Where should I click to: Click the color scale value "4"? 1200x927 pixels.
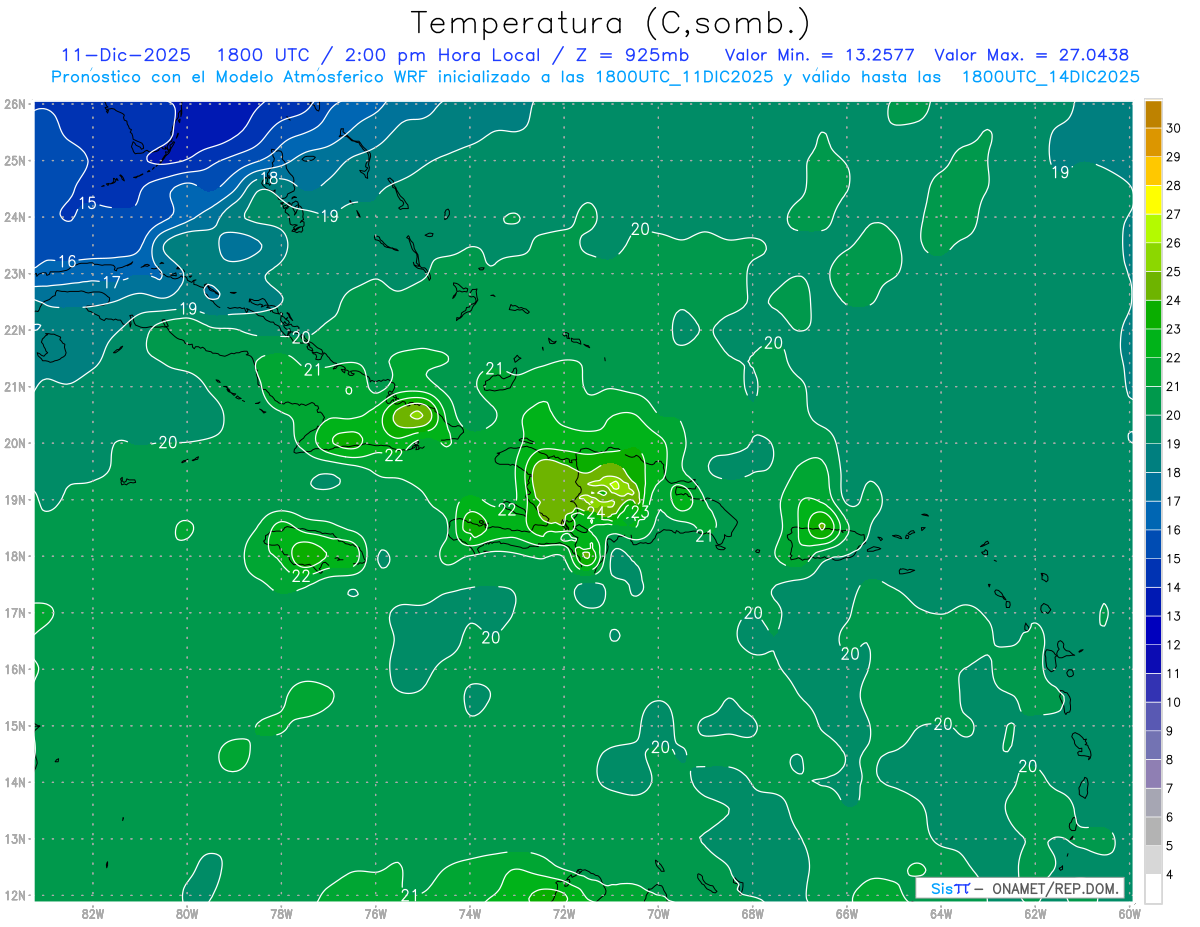1169,875
